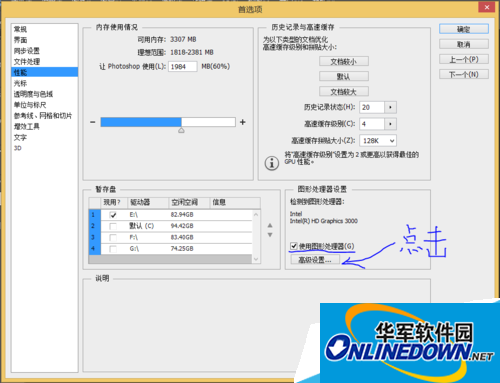The width and height of the screenshot is (500, 383).
Task: Click the 默认 cache optimization button
Action: (x=344, y=76)
